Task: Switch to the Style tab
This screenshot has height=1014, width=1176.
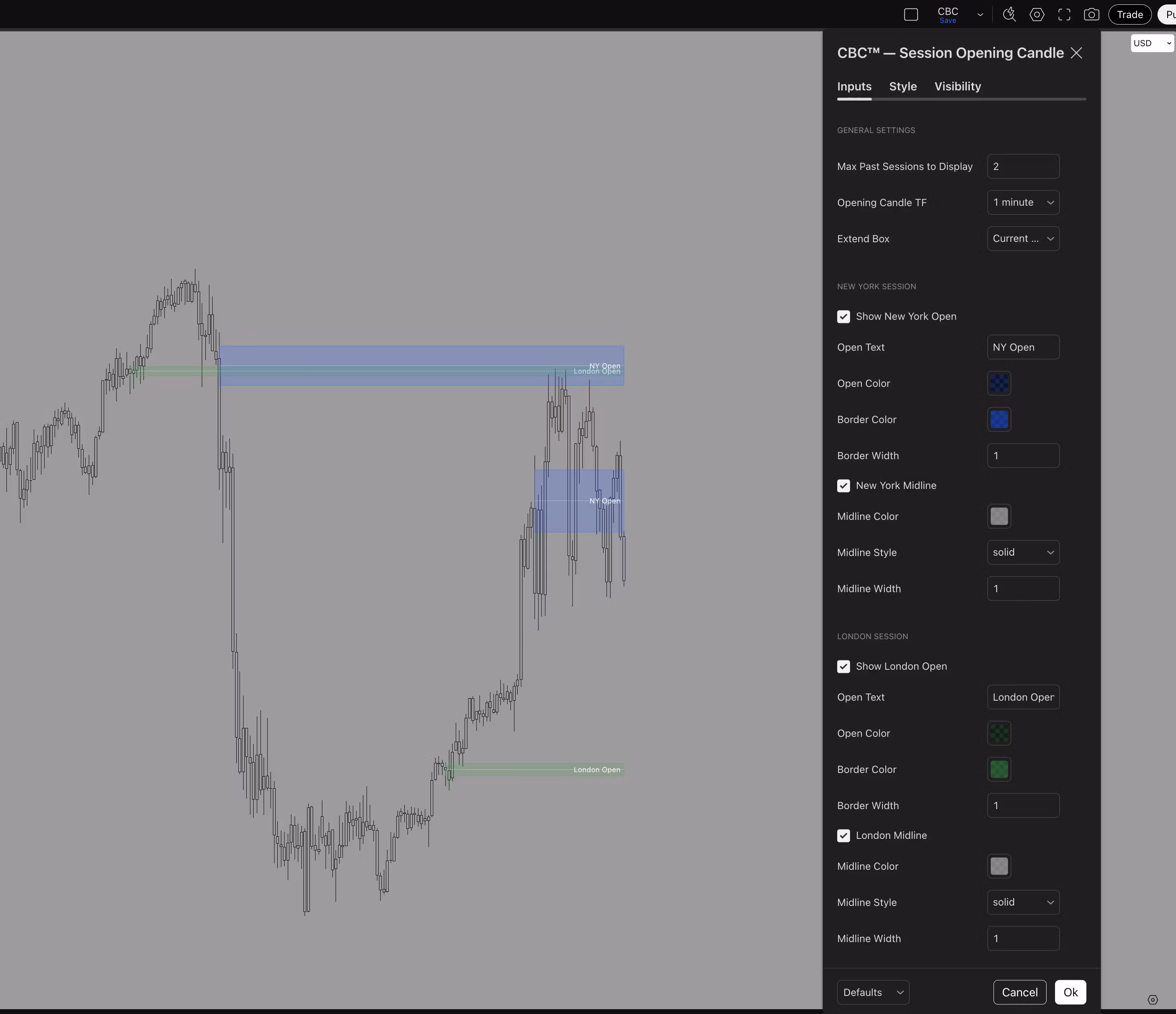Action: [x=902, y=86]
